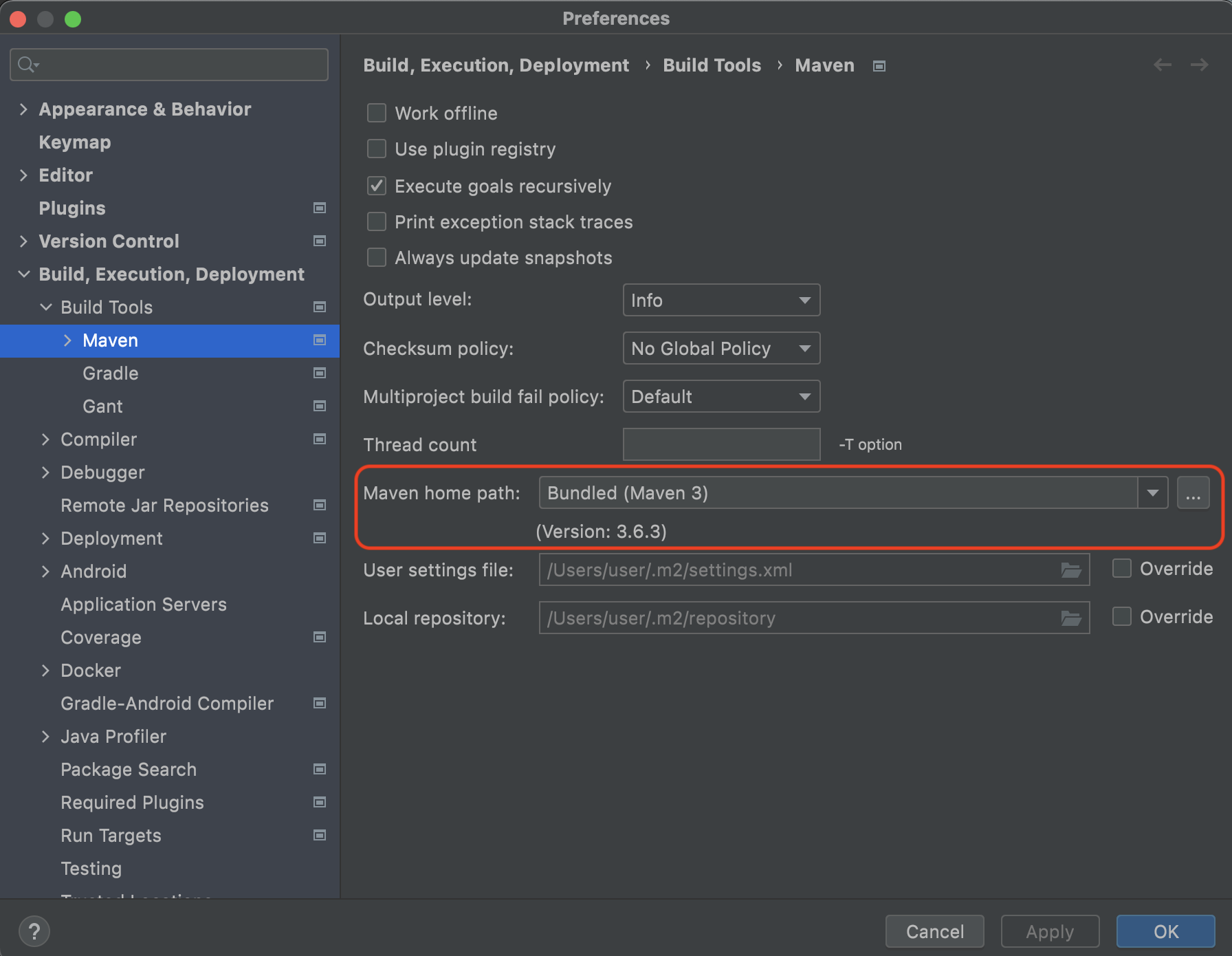Screen dimensions: 1232x956
Task: Click the project-level icon beside Required Plugins
Action: coord(320,802)
